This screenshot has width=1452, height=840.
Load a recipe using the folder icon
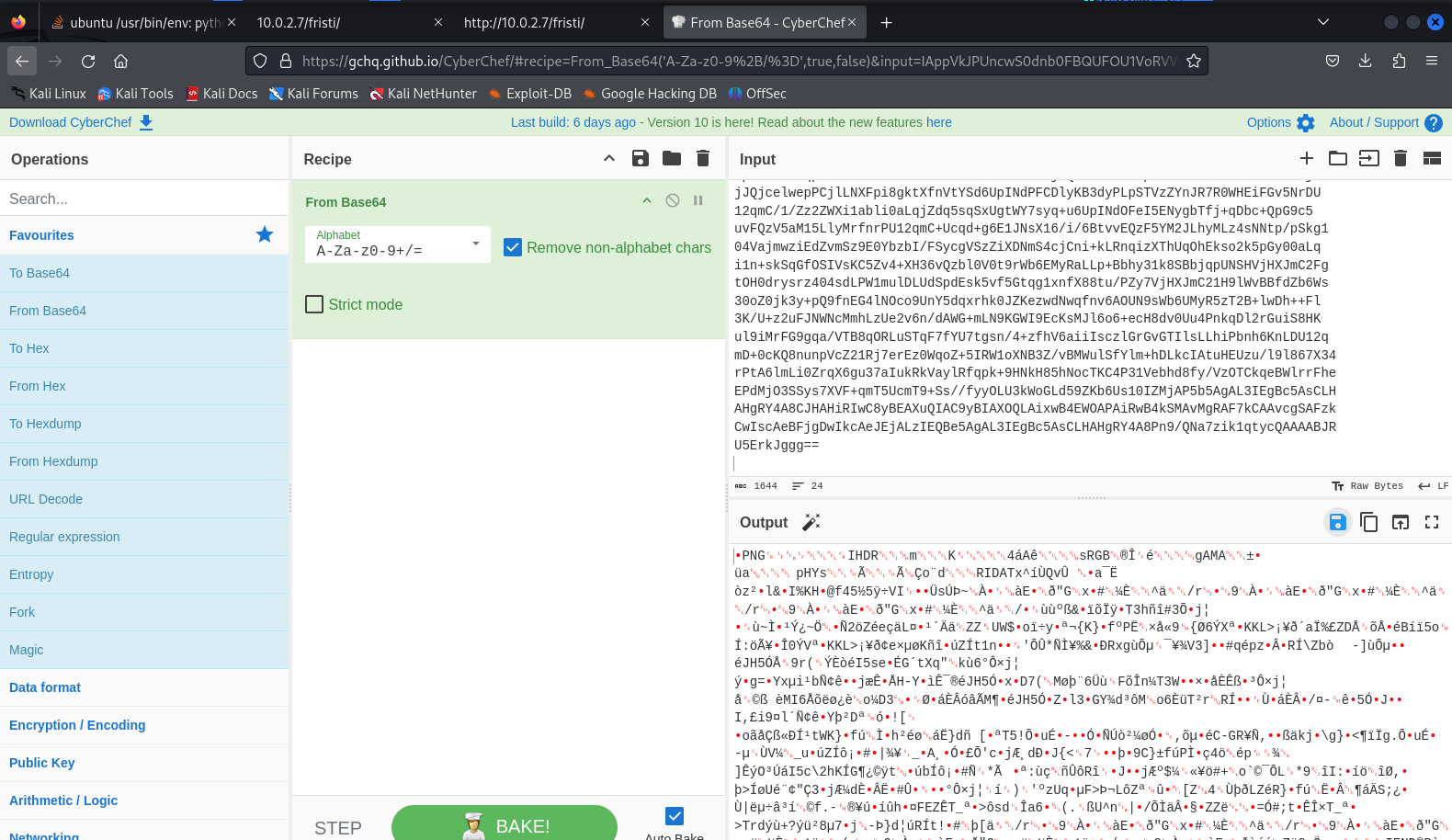(672, 158)
